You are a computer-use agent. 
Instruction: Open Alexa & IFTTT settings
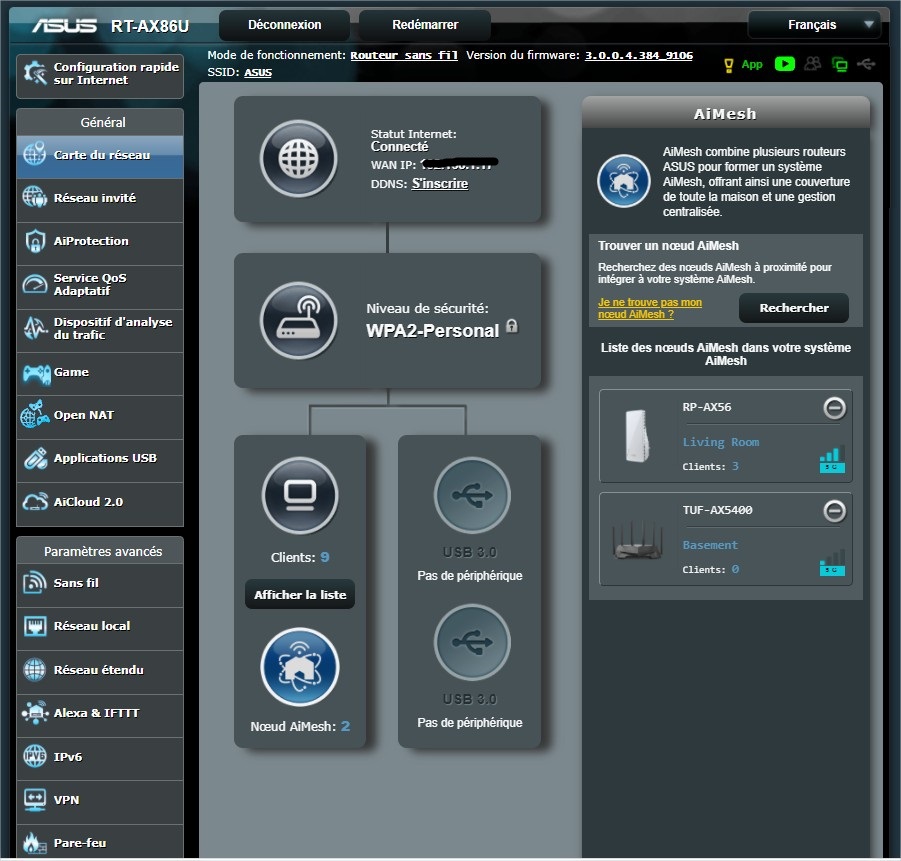(x=100, y=714)
